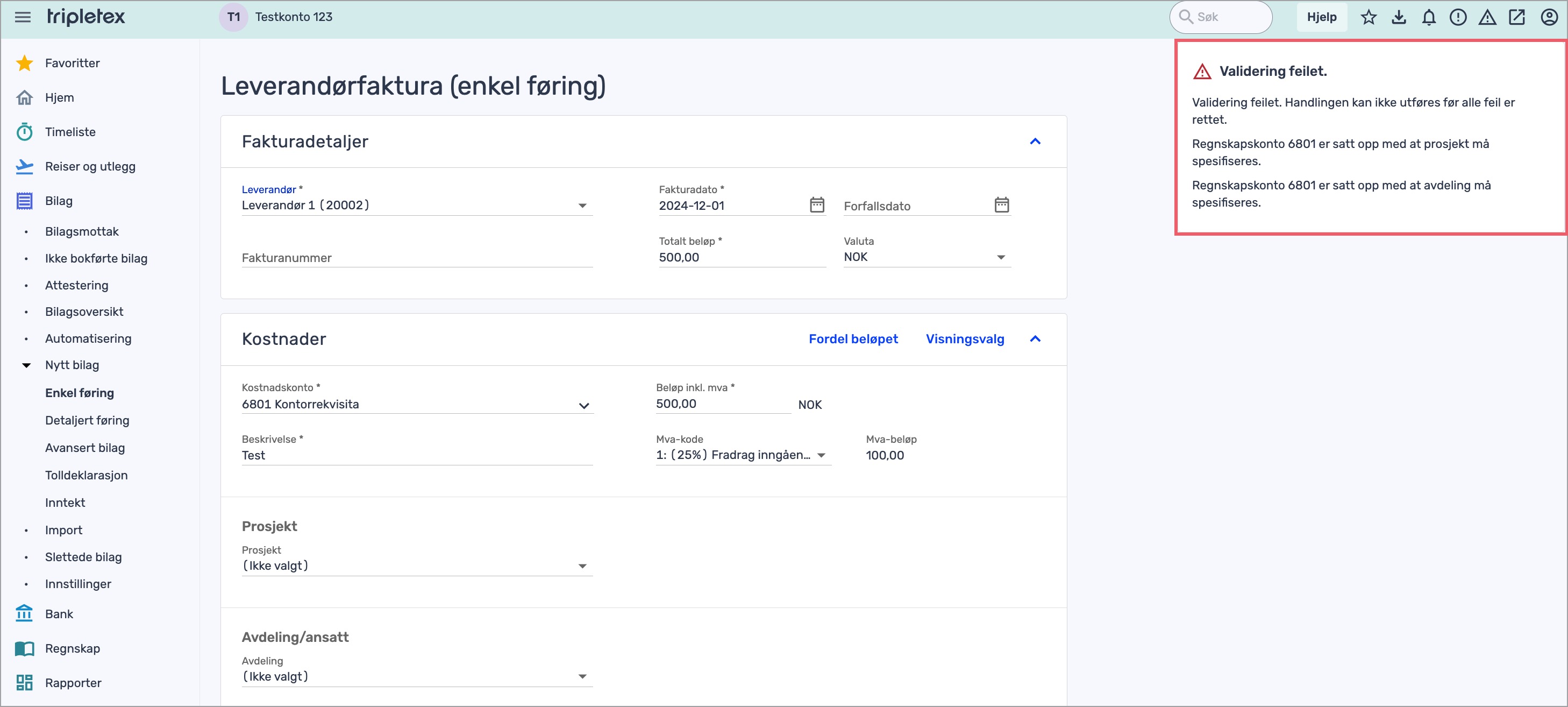
Task: Select Inntekt under Nytt bilag
Action: (65, 503)
